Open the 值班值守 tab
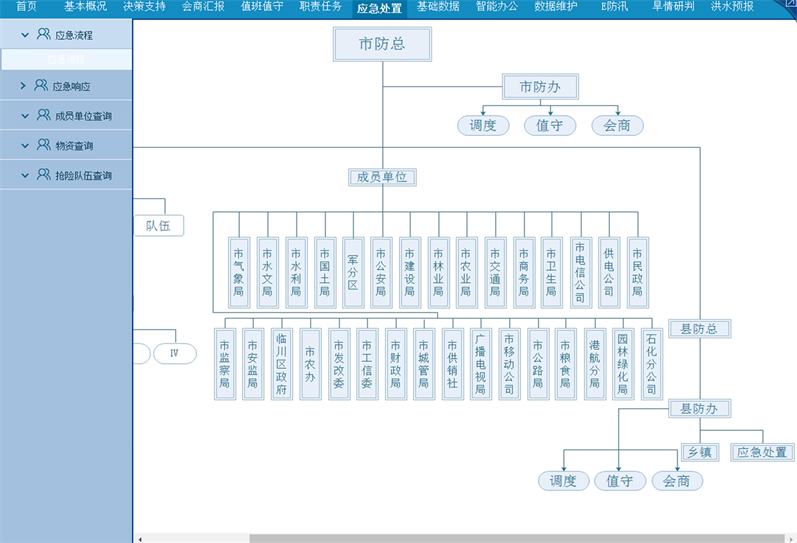Viewport: 797px width, 543px height. (262, 7)
